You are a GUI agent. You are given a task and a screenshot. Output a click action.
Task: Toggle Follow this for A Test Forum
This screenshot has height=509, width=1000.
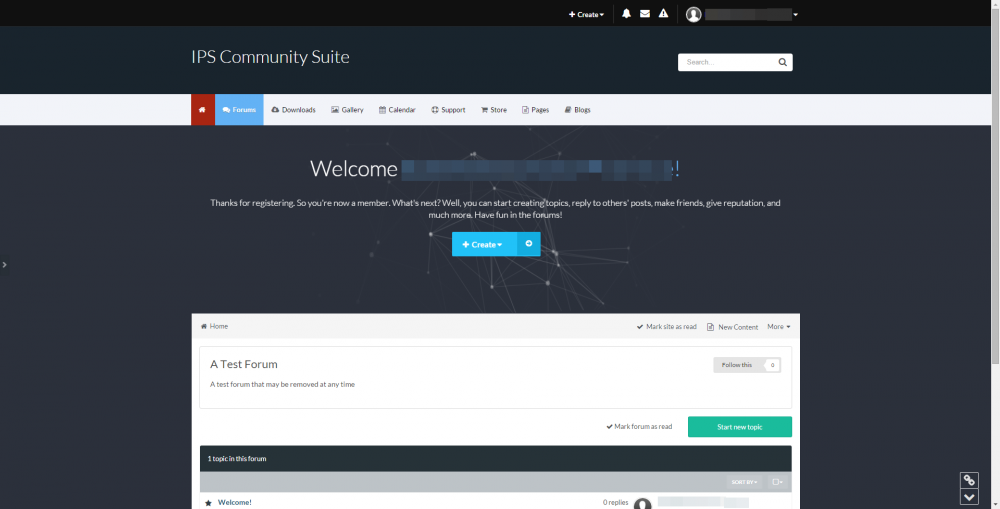[x=738, y=365]
